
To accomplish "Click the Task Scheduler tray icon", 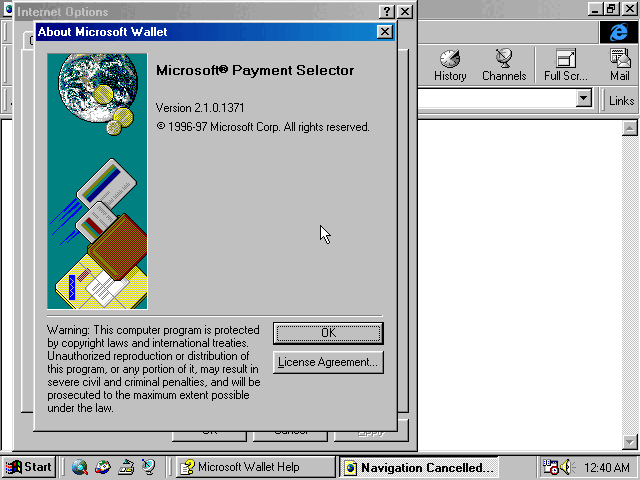I will pos(550,467).
